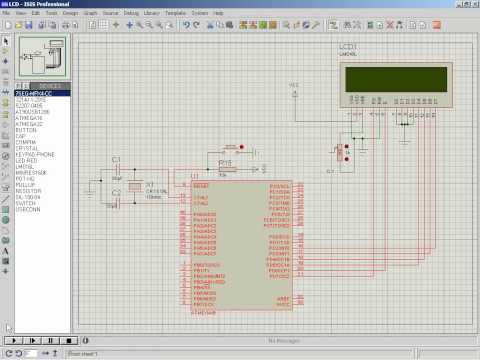Select the 2D line drawing tool
480x360 pixels.
coord(5,199)
